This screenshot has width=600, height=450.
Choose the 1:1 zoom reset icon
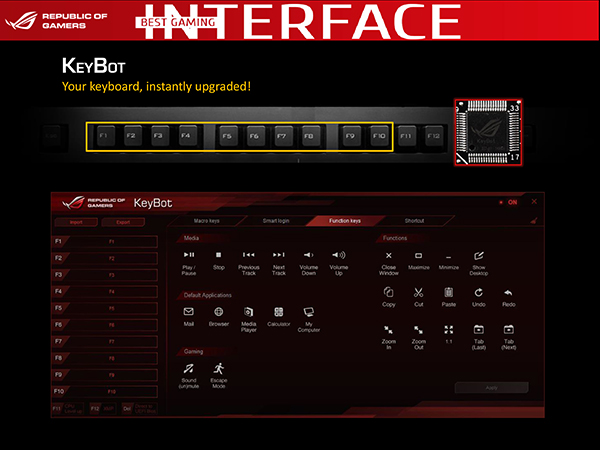point(448,329)
